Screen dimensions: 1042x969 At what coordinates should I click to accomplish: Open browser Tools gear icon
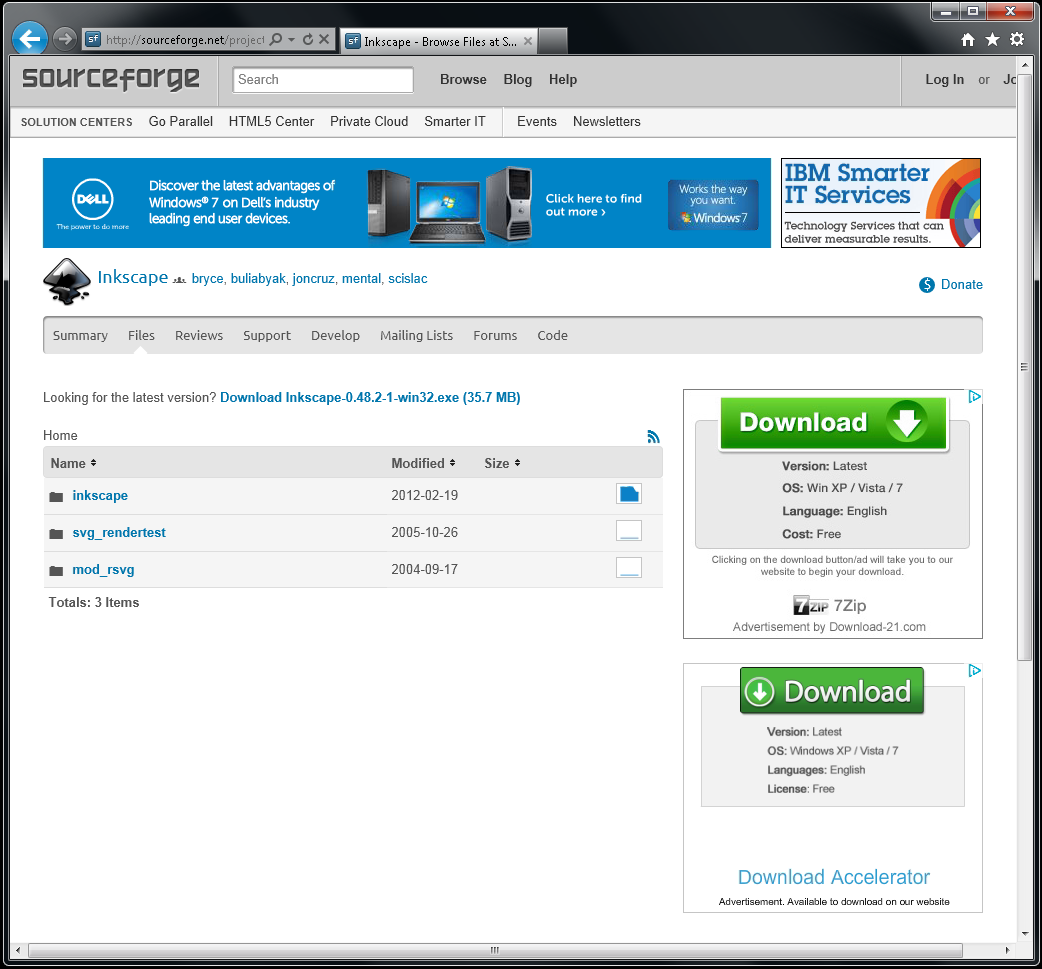pos(1017,40)
